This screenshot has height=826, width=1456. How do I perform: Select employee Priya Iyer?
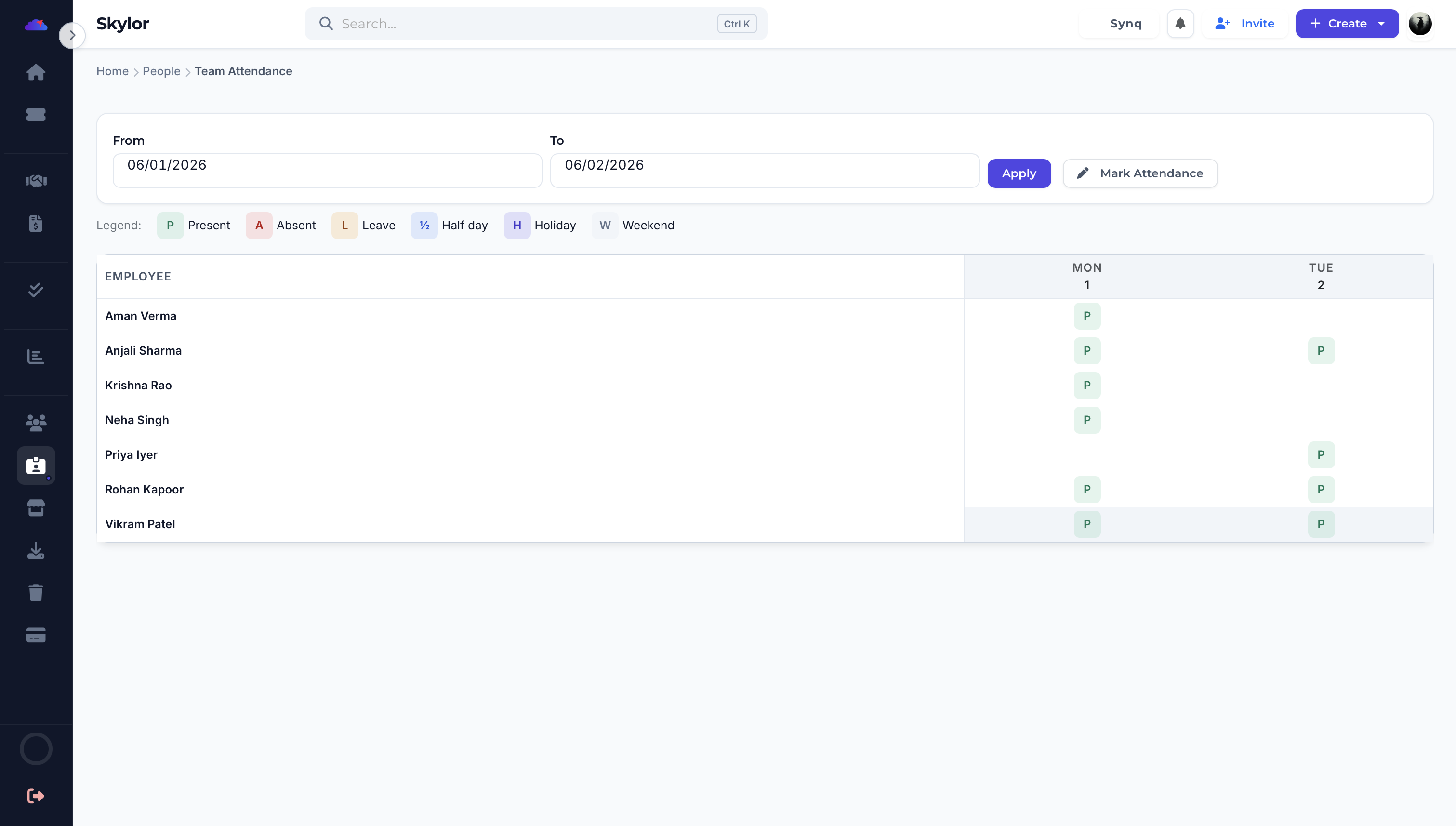tap(131, 454)
